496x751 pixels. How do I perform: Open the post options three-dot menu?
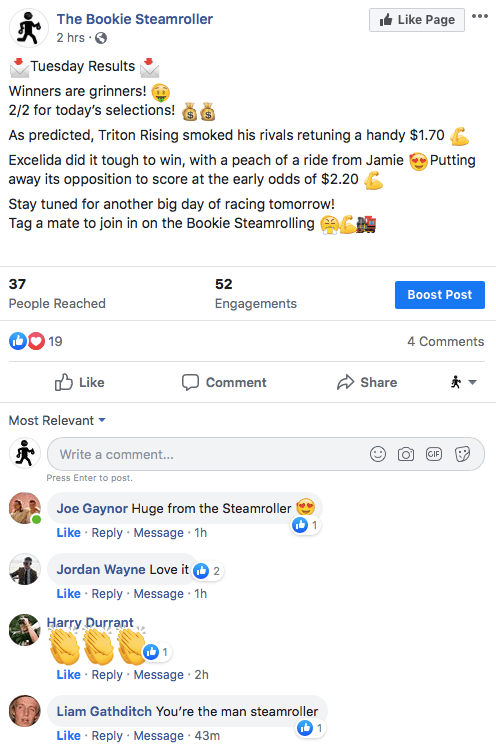(x=480, y=16)
